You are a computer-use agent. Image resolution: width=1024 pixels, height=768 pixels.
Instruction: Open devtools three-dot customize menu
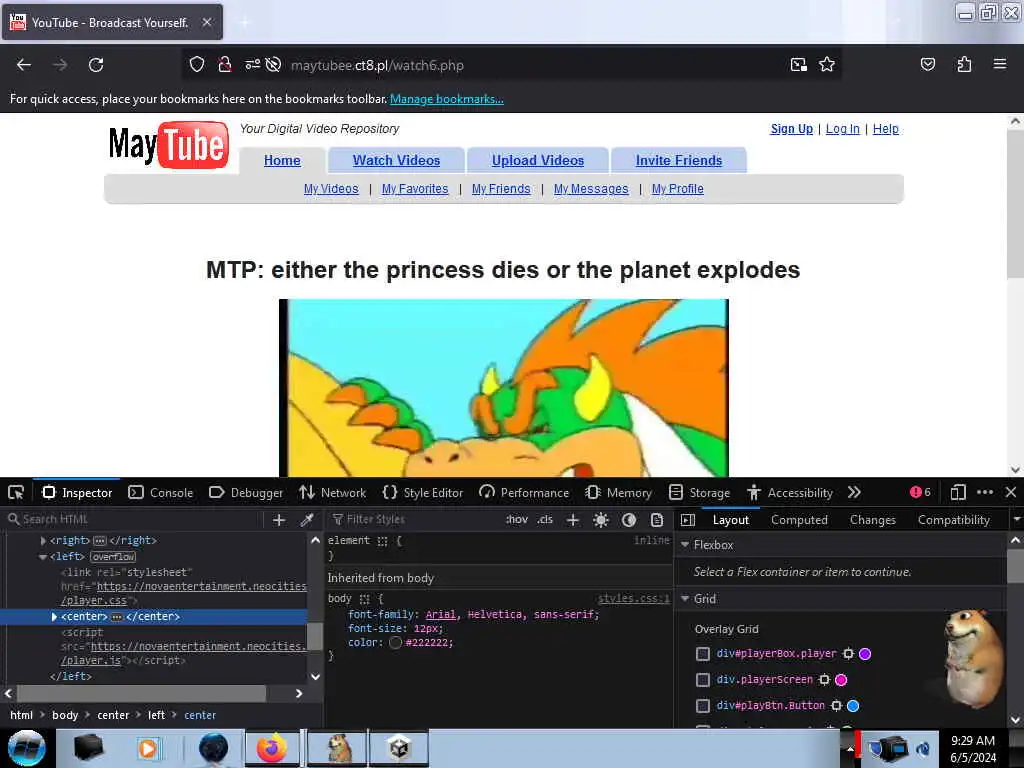tap(985, 492)
